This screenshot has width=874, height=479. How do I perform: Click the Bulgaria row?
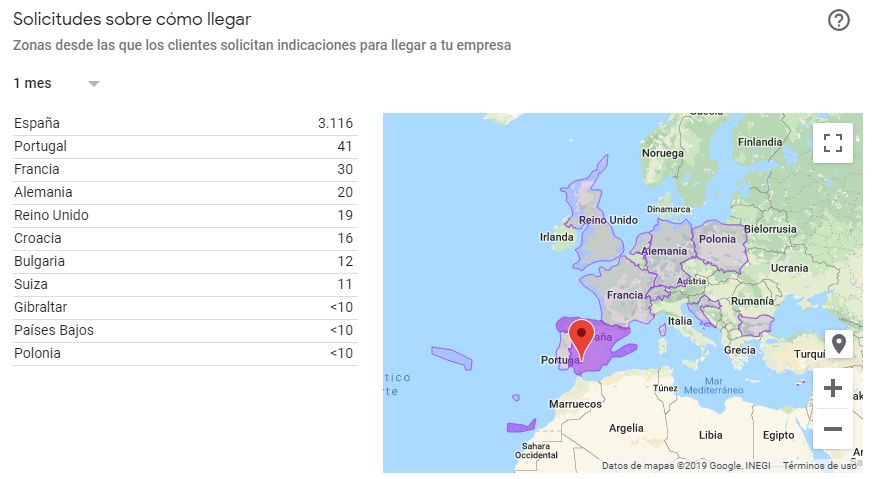184,261
